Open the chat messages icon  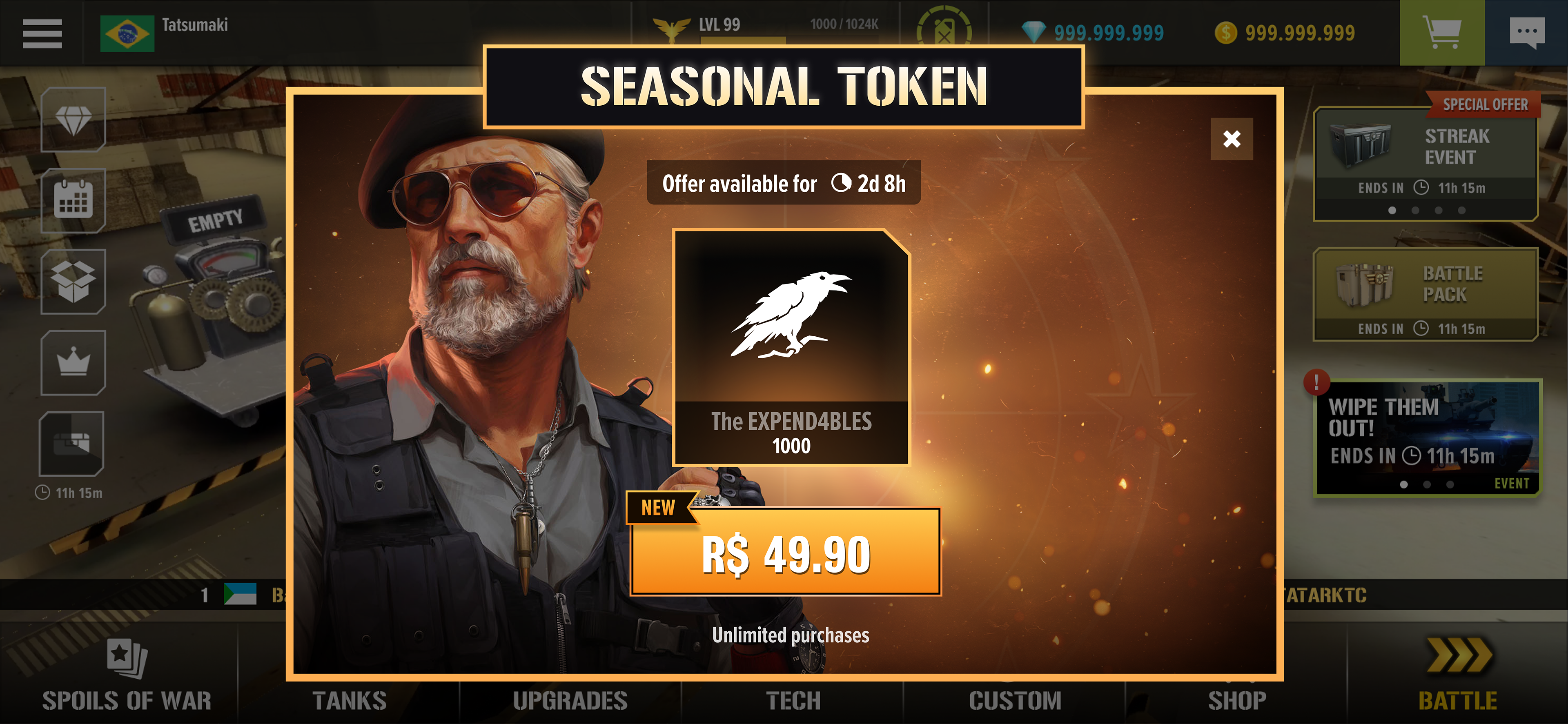pos(1527,33)
